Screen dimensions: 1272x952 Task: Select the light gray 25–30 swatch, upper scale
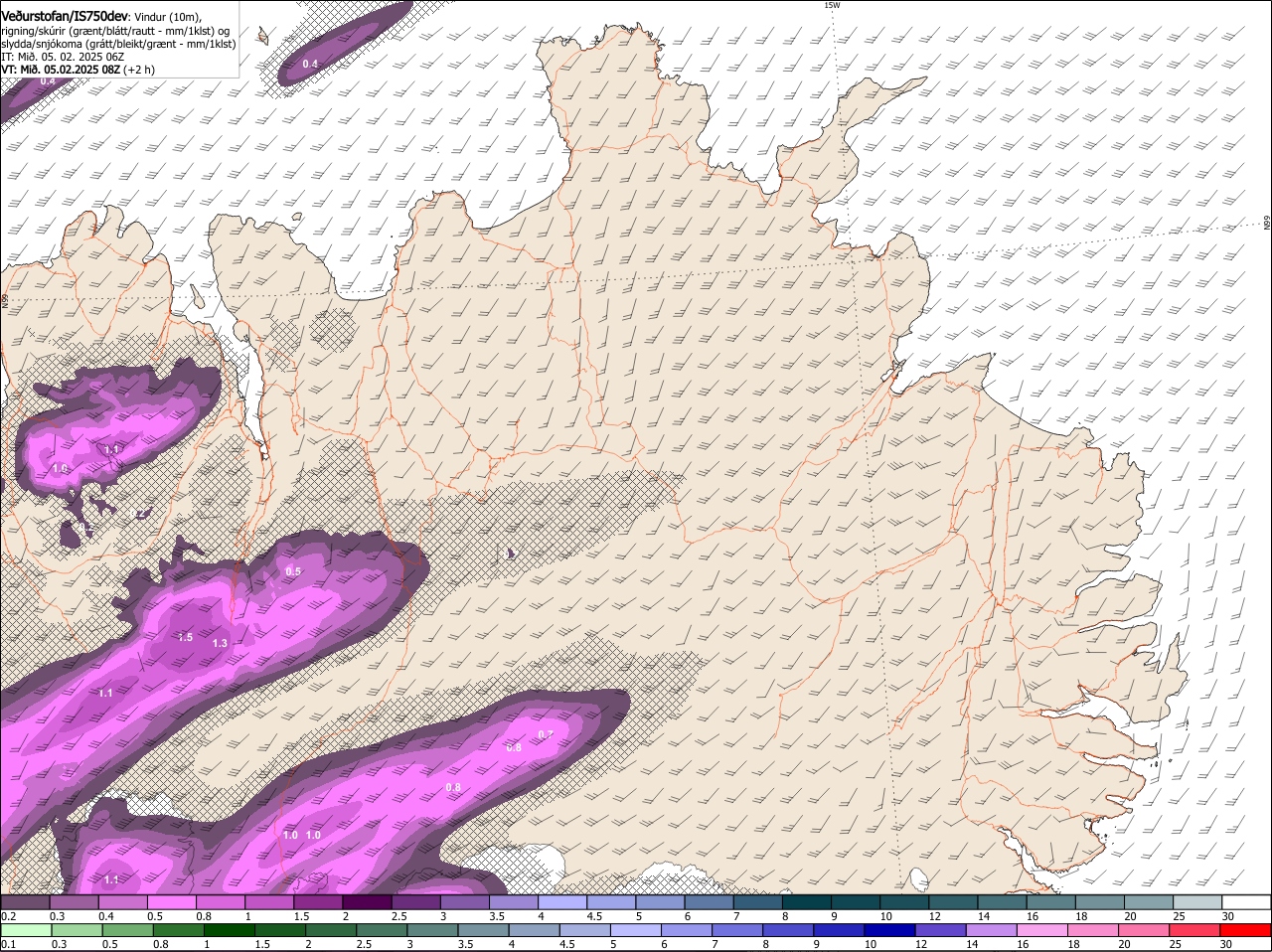tap(1199, 901)
